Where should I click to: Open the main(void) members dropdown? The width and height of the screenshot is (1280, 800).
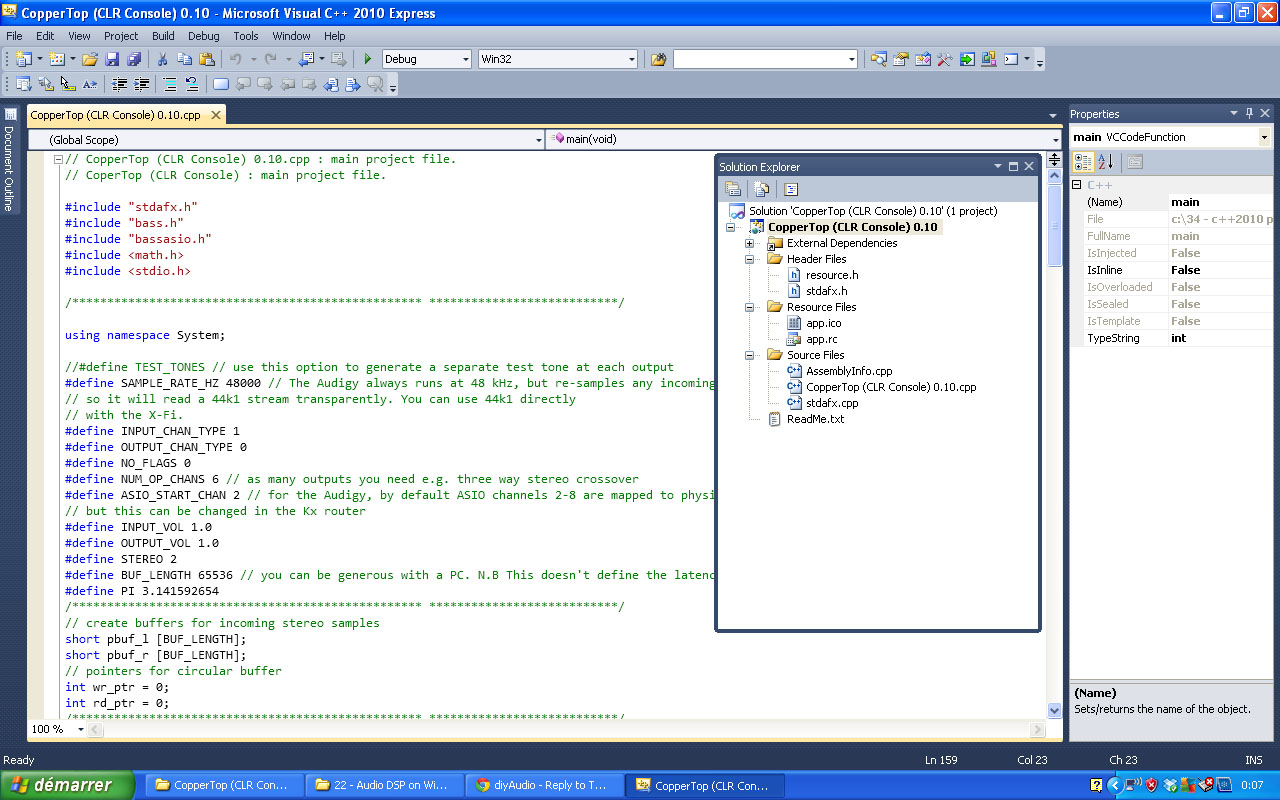(1055, 139)
